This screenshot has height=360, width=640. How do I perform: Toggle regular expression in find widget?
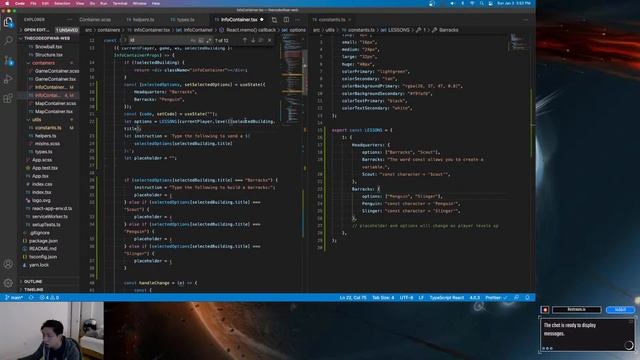pyautogui.click(x=209, y=40)
